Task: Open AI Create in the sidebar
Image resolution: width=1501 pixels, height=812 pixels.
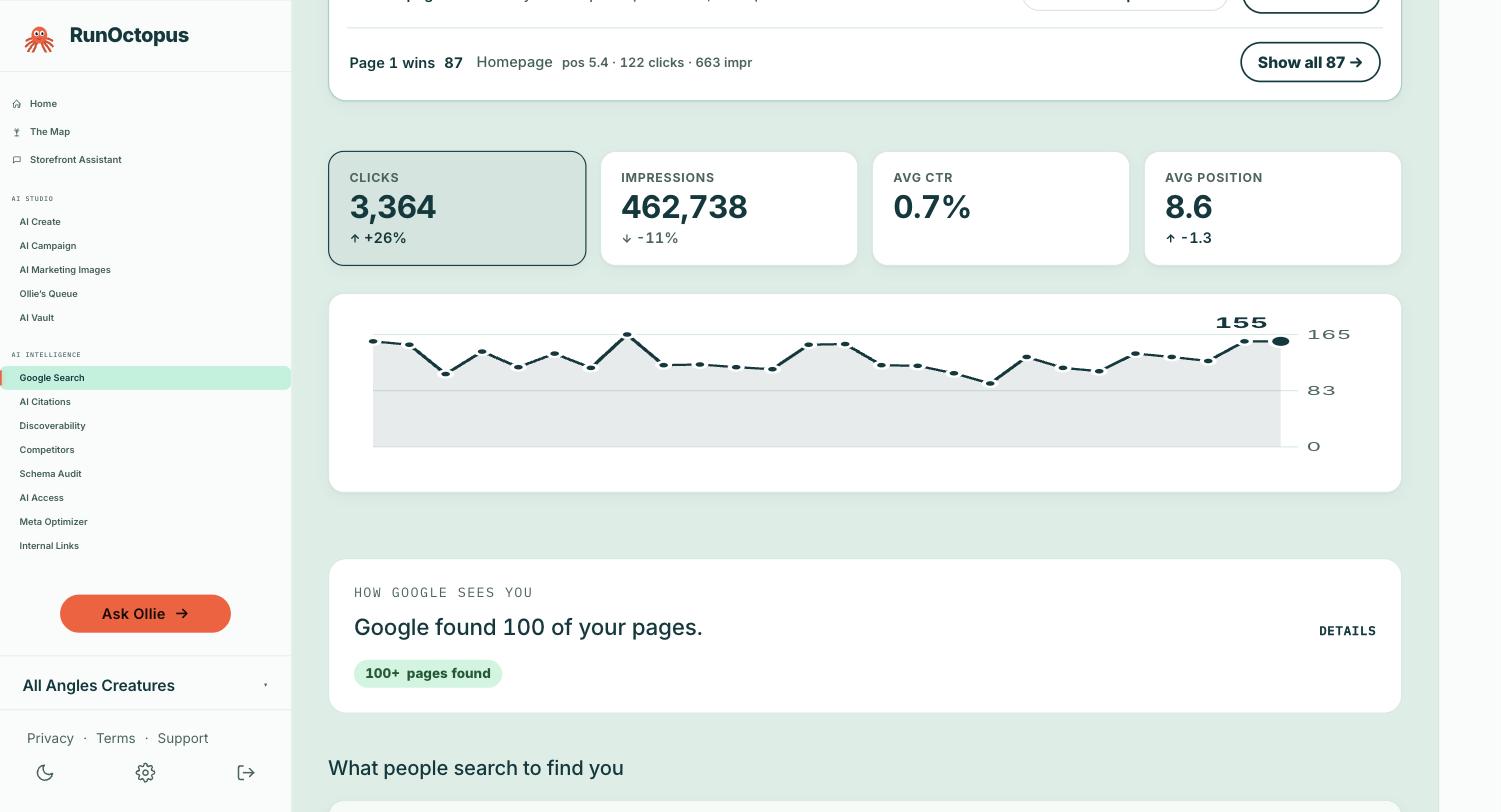Action: (40, 222)
